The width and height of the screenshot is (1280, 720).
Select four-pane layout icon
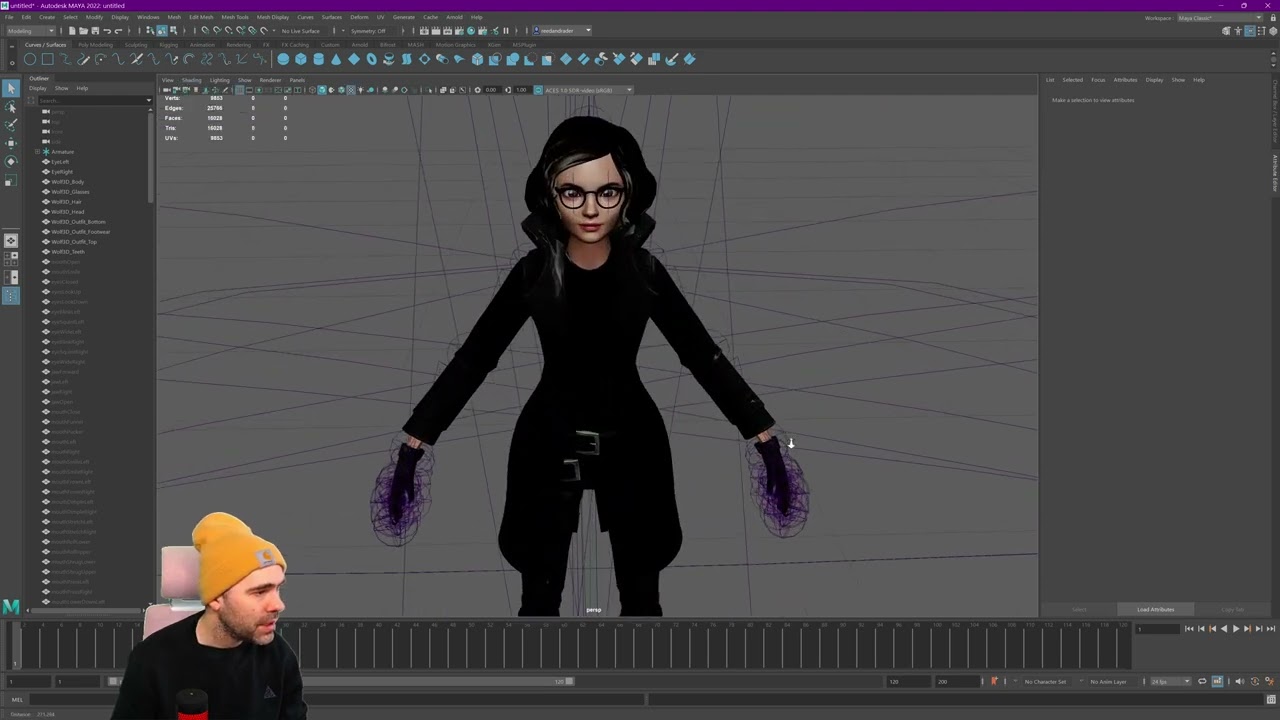(x=11, y=258)
